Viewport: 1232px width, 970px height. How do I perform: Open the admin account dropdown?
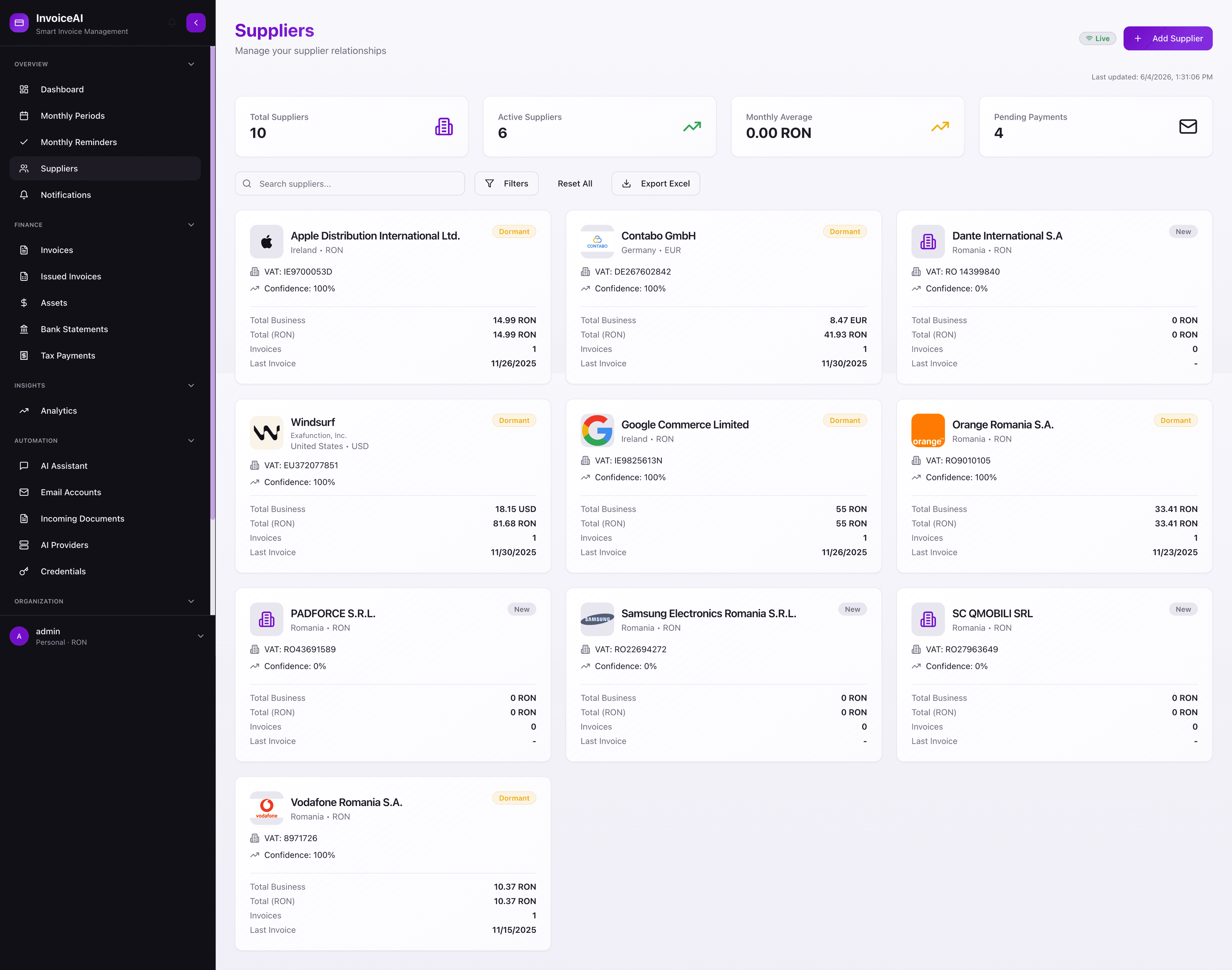[201, 636]
